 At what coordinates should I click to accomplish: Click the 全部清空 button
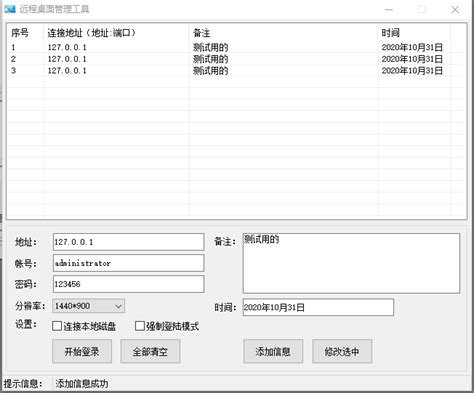150,351
